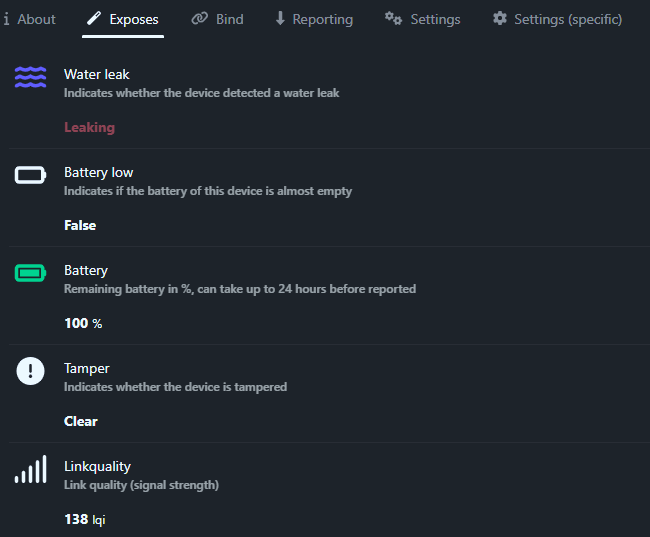Click the link quality signal bars icon
The width and height of the screenshot is (650, 537).
pos(31,469)
